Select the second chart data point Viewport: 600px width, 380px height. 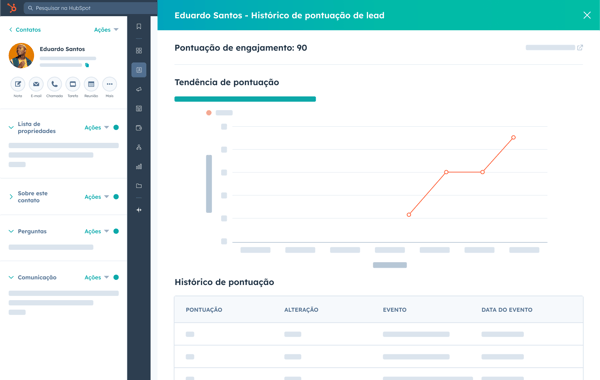click(x=446, y=172)
